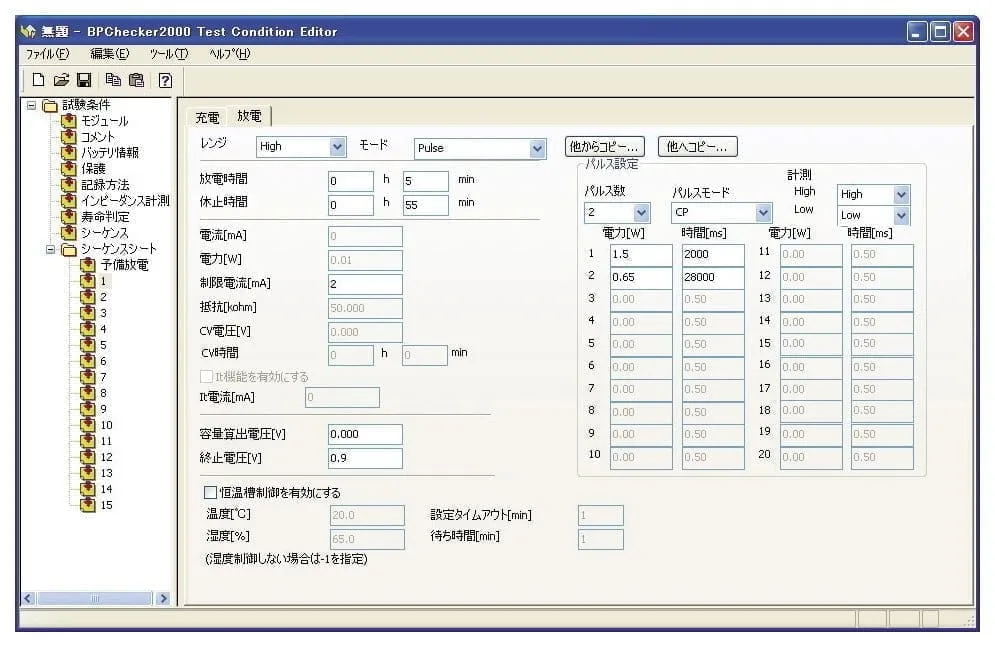The width and height of the screenshot is (995, 647).
Task: Switch to the 充電 tab
Action: pyautogui.click(x=207, y=118)
